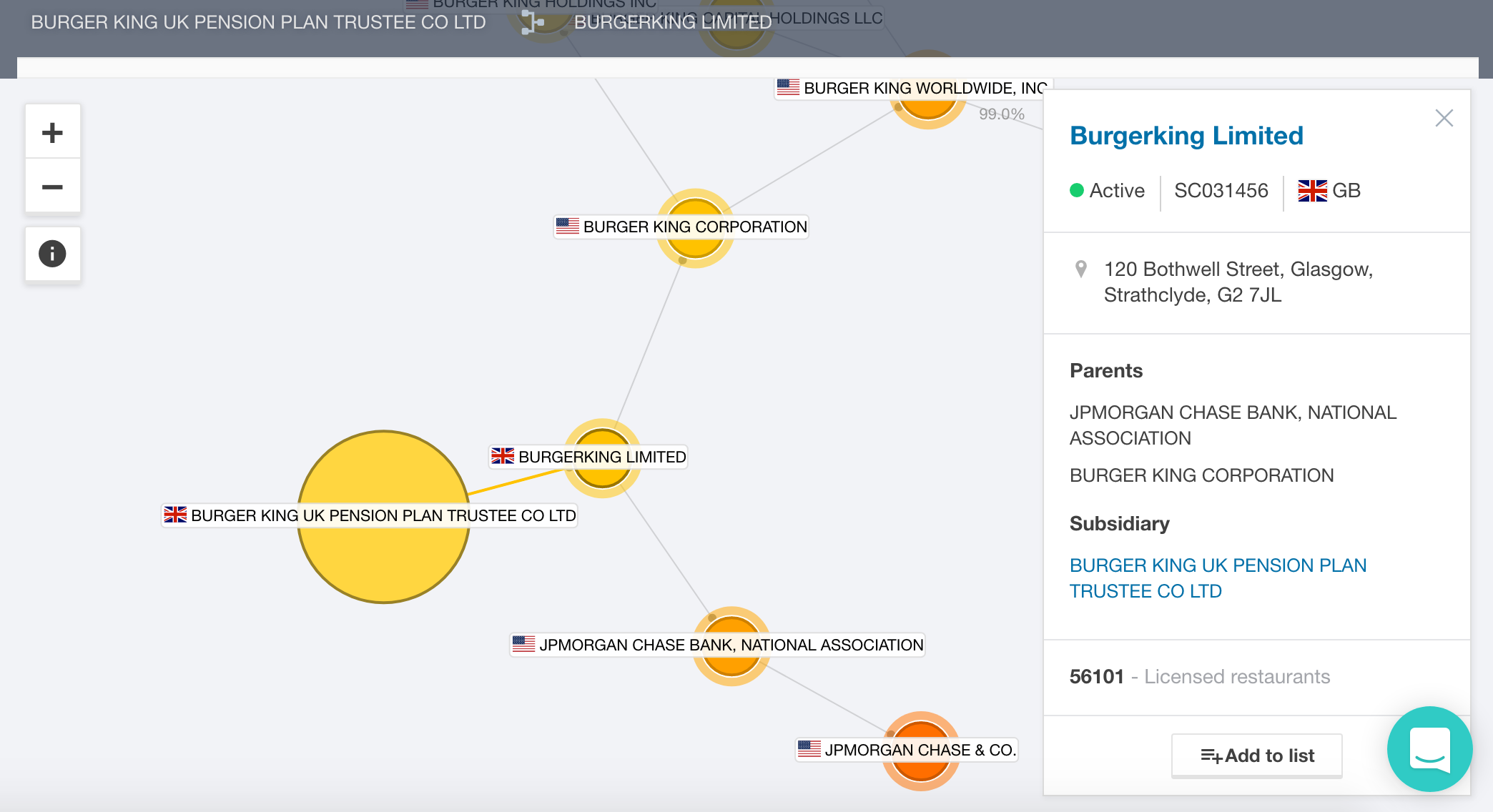This screenshot has width=1493, height=812.
Task: Click company number SC031456
Action: tap(1221, 191)
